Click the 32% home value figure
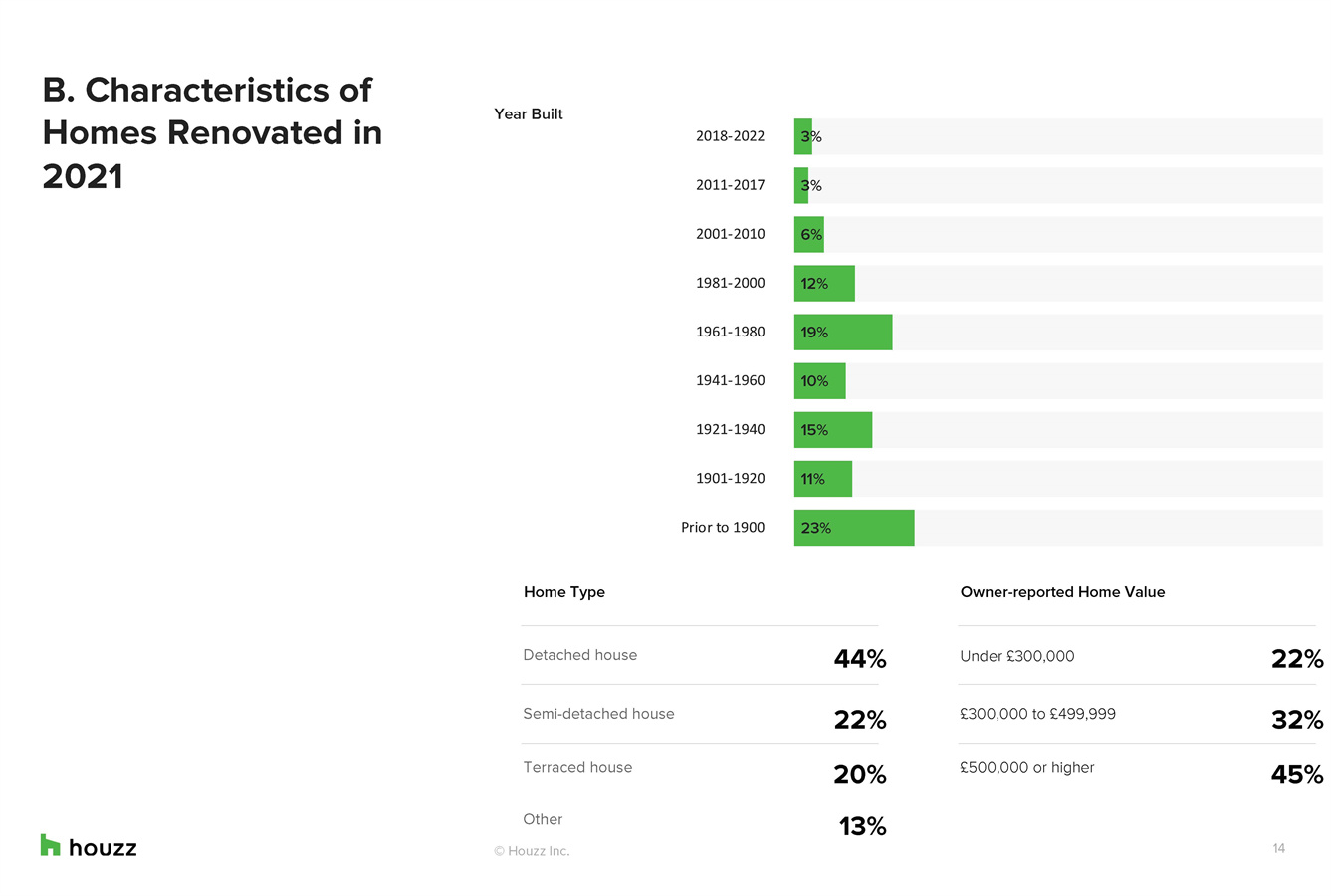Screen dimensions: 1331x896 [1297, 719]
